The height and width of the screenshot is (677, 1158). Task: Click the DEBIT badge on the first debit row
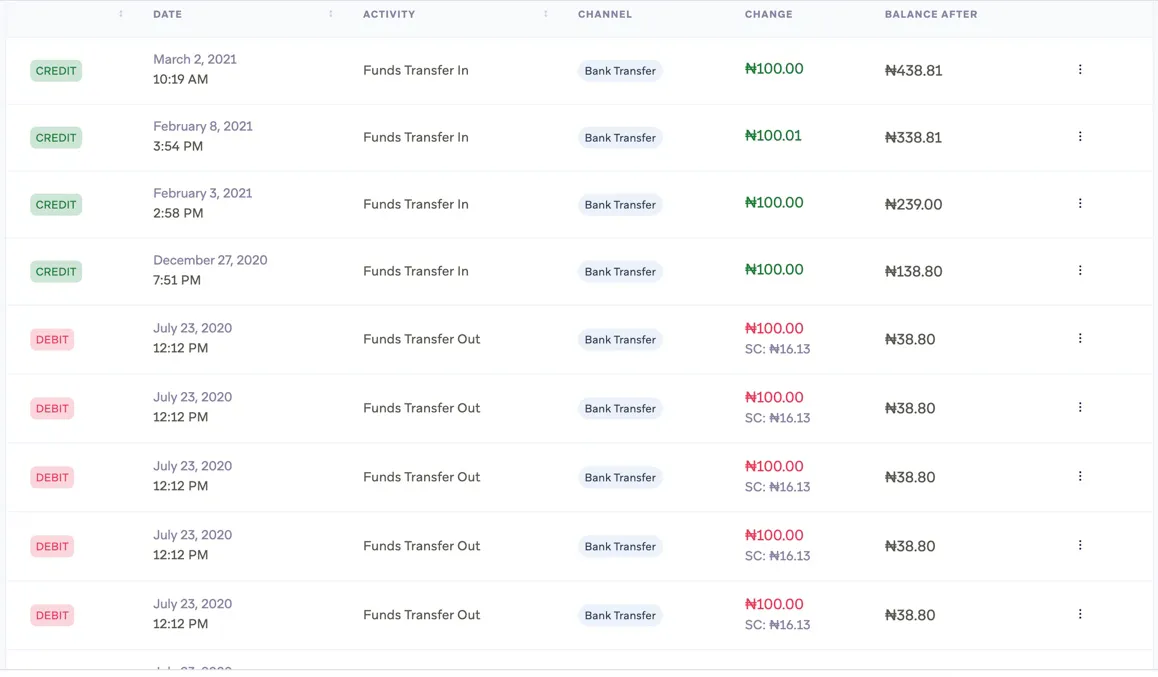click(x=52, y=340)
